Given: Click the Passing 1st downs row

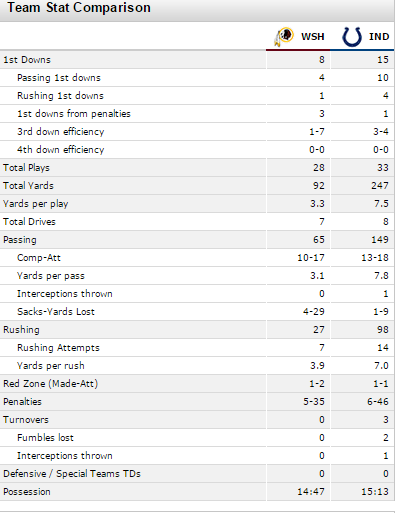Looking at the screenshot, I should [197, 78].
